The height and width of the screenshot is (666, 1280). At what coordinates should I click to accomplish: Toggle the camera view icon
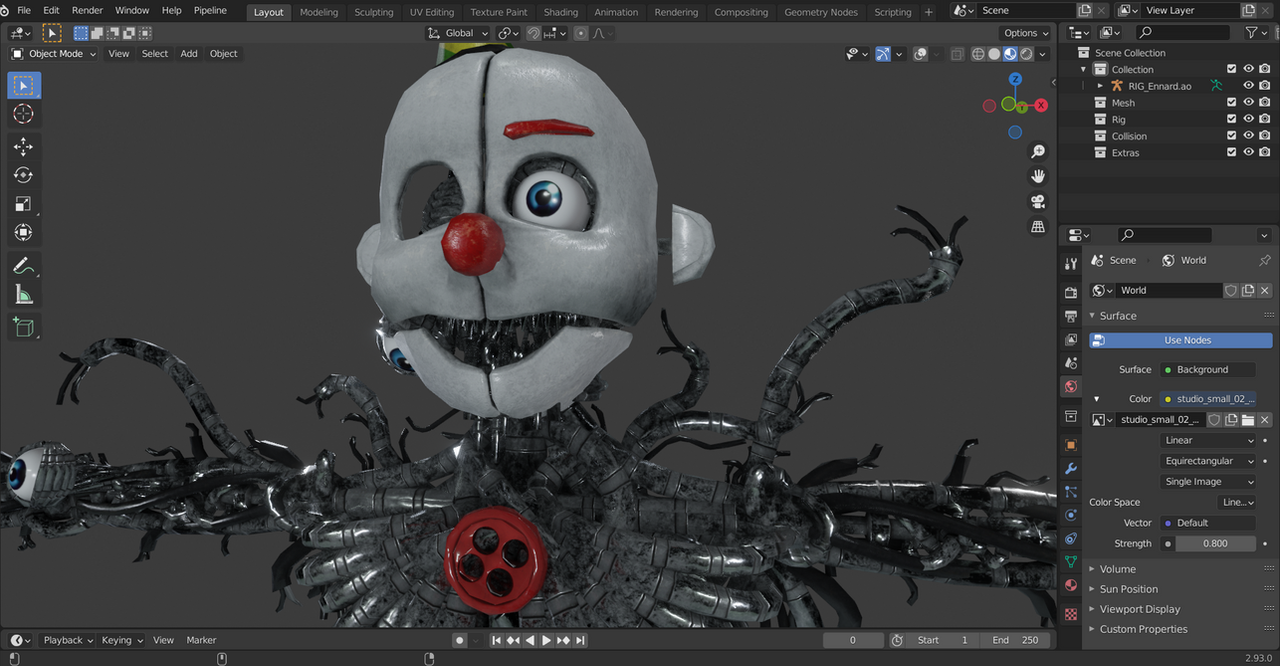[1038, 201]
